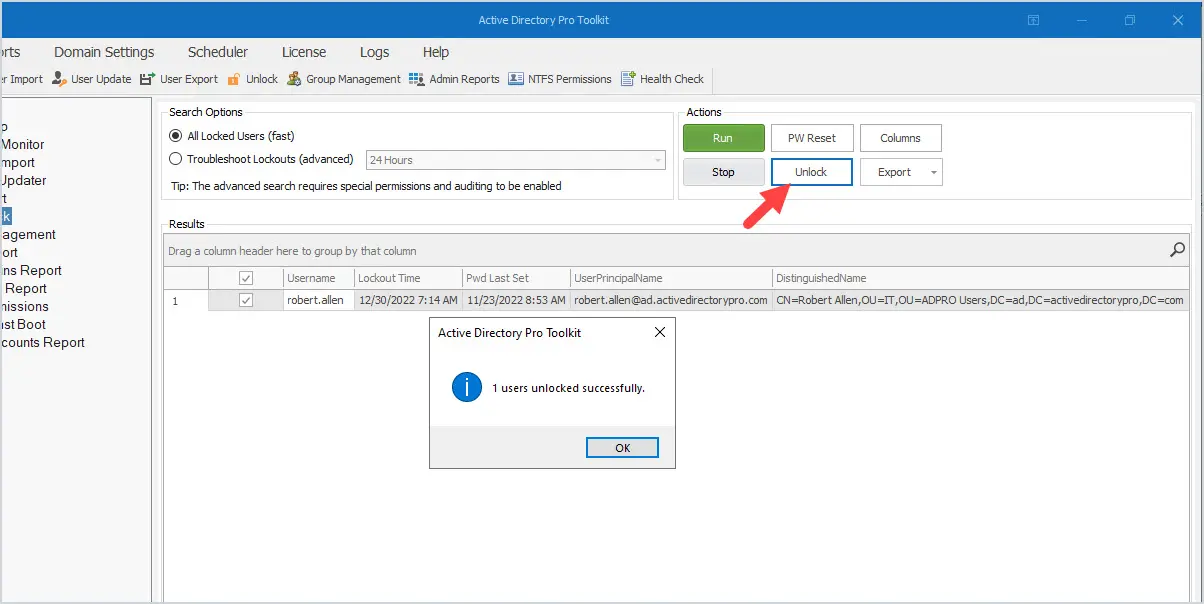The image size is (1204, 604).
Task: Select the sidebar item ending in ast Boot
Action: point(23,324)
